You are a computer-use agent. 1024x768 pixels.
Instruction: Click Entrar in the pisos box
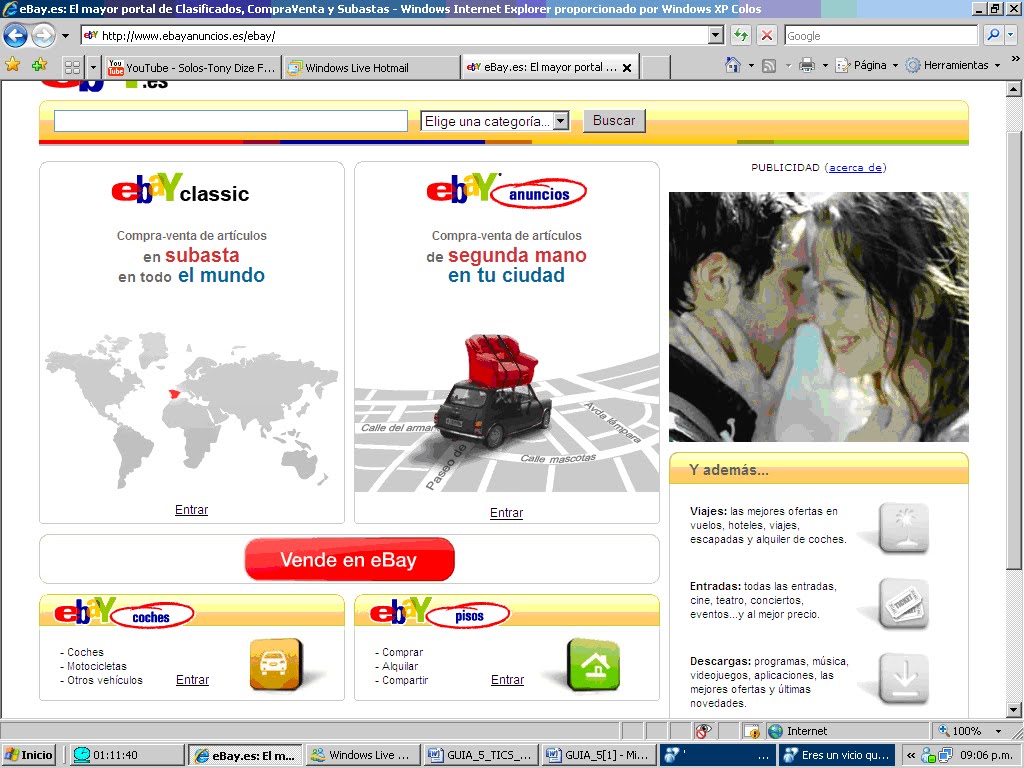pos(507,680)
